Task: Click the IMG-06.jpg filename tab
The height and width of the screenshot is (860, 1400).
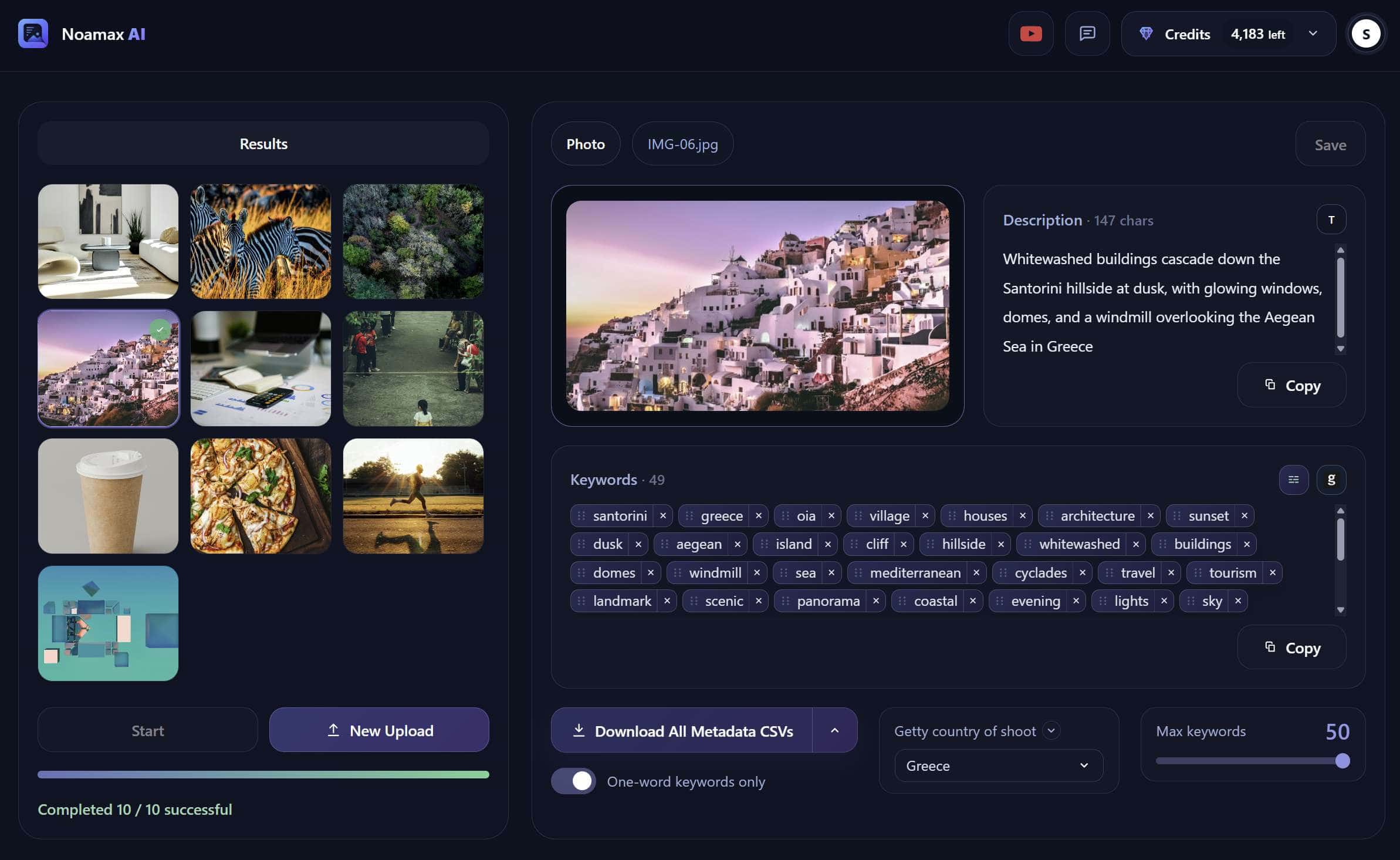Action: (682, 144)
